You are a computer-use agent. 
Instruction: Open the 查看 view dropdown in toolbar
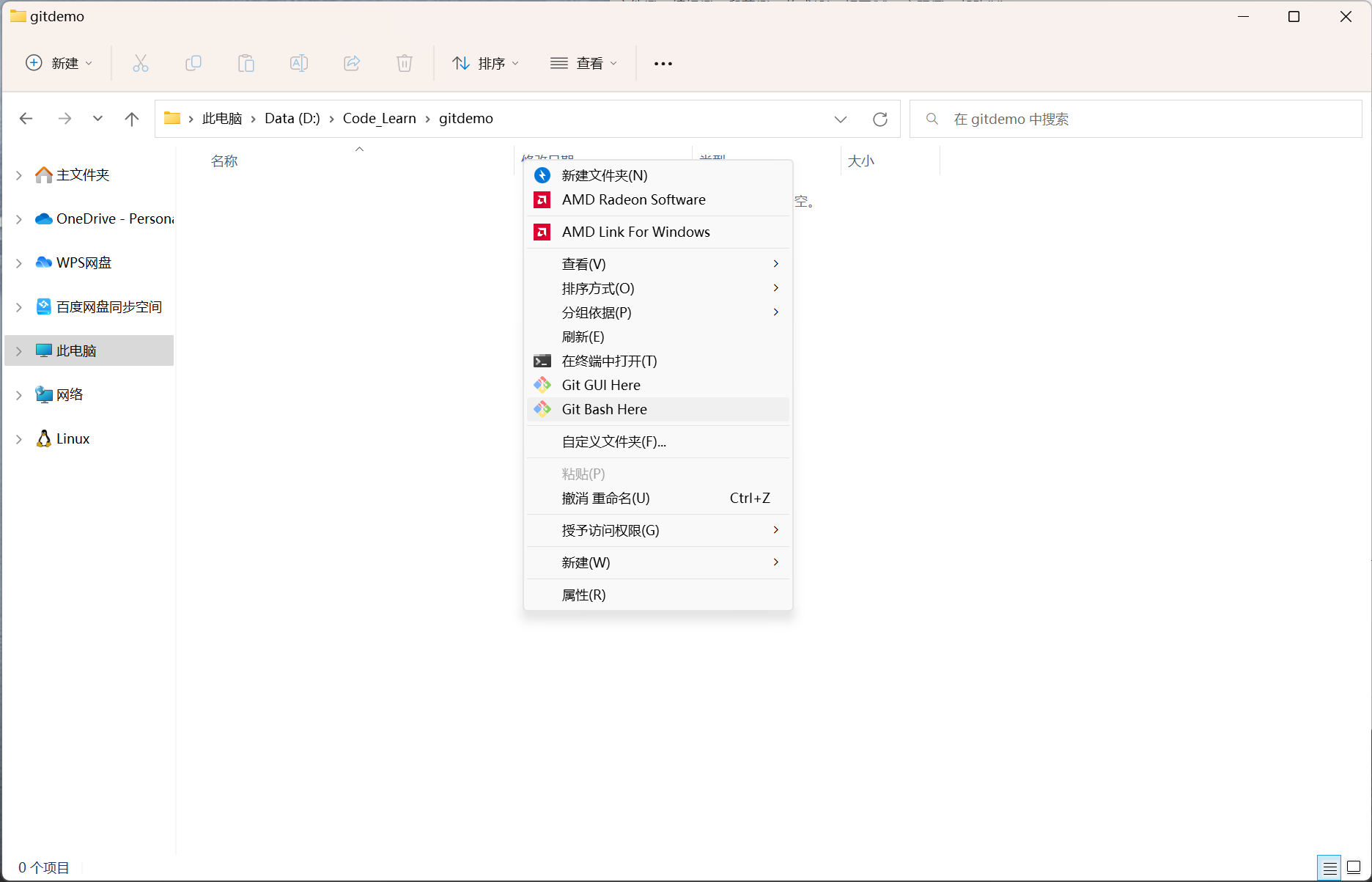tap(584, 63)
